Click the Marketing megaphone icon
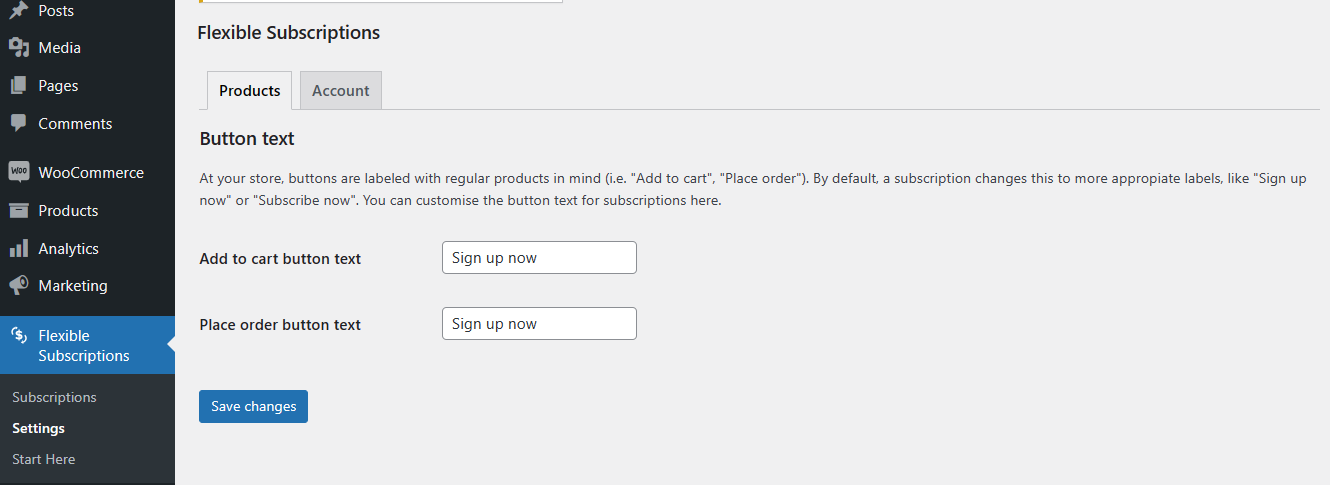This screenshot has width=1330, height=485. coord(18,286)
